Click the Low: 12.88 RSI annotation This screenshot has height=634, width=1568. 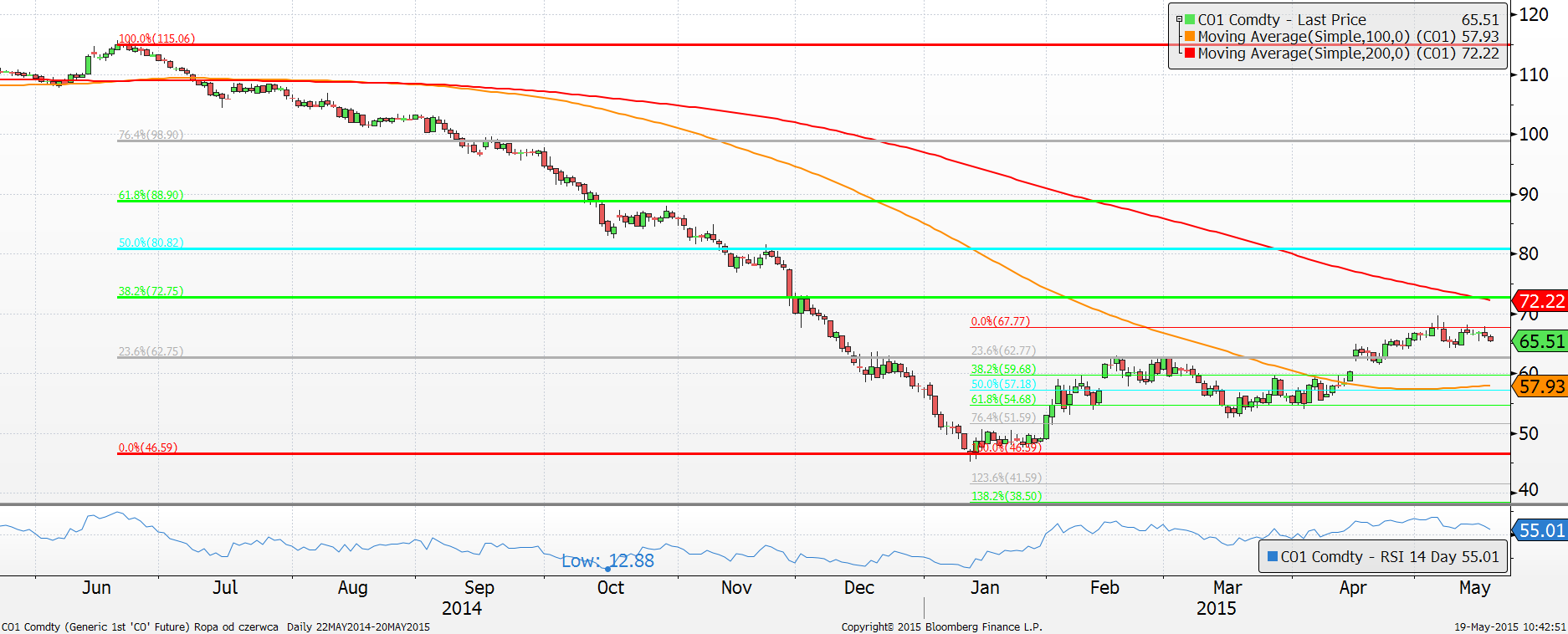pyautogui.click(x=607, y=561)
